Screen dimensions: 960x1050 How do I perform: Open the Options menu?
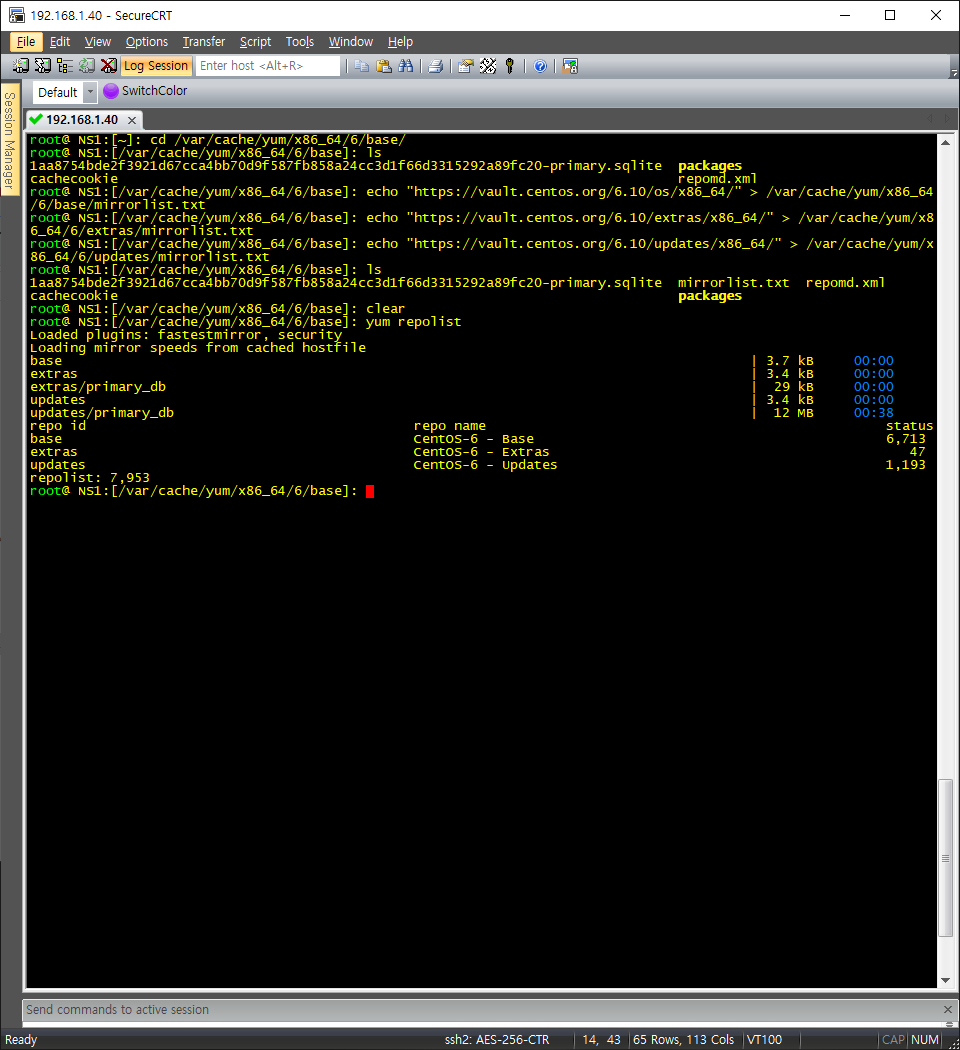pyautogui.click(x=147, y=42)
